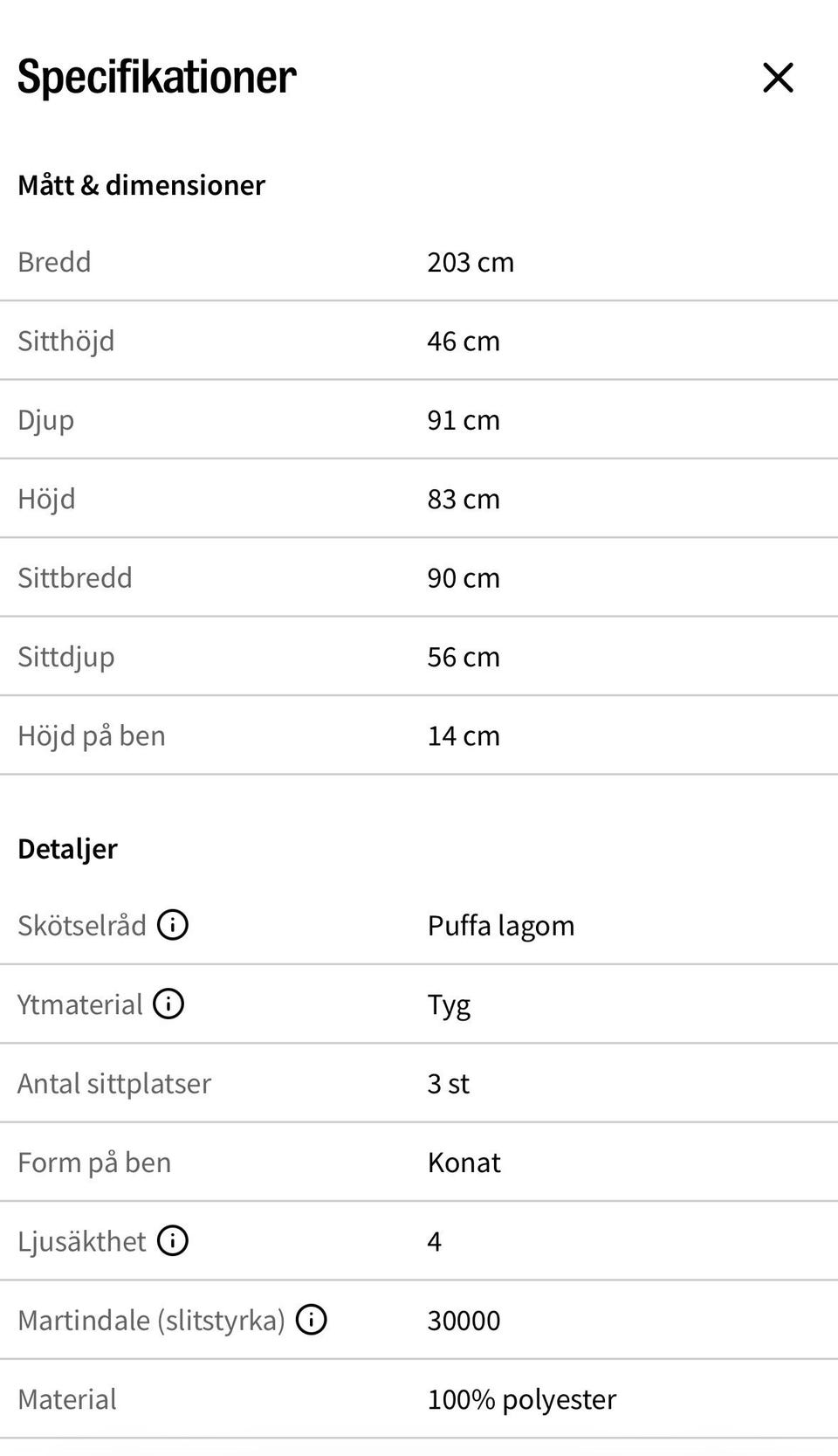
Task: Select the Puffa lagom care advice text
Action: [501, 926]
